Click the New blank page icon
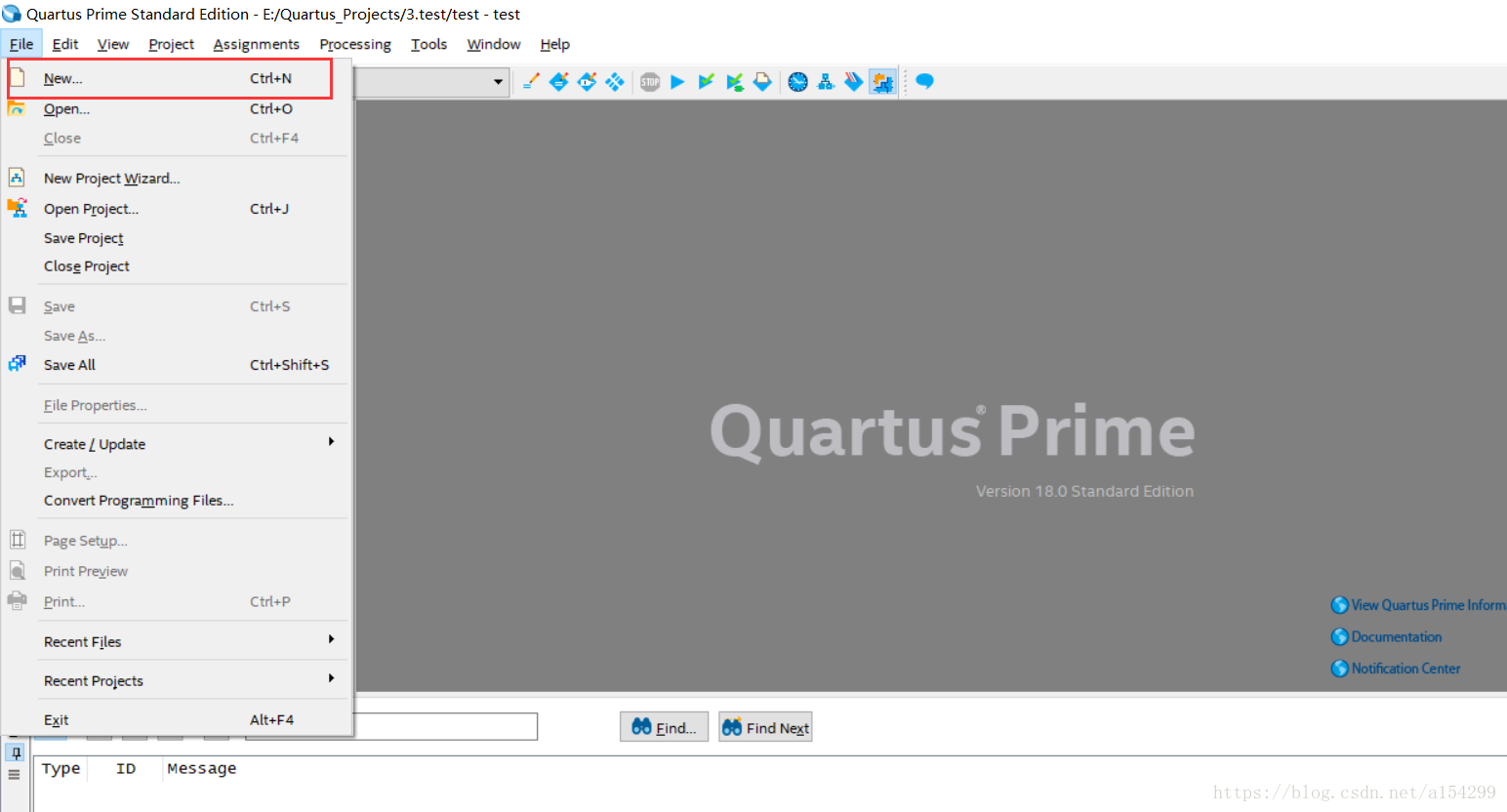 [18, 77]
